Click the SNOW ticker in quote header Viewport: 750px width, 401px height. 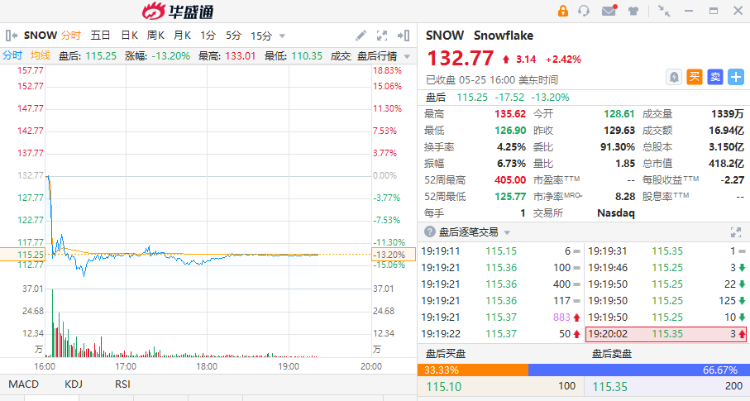[x=445, y=36]
